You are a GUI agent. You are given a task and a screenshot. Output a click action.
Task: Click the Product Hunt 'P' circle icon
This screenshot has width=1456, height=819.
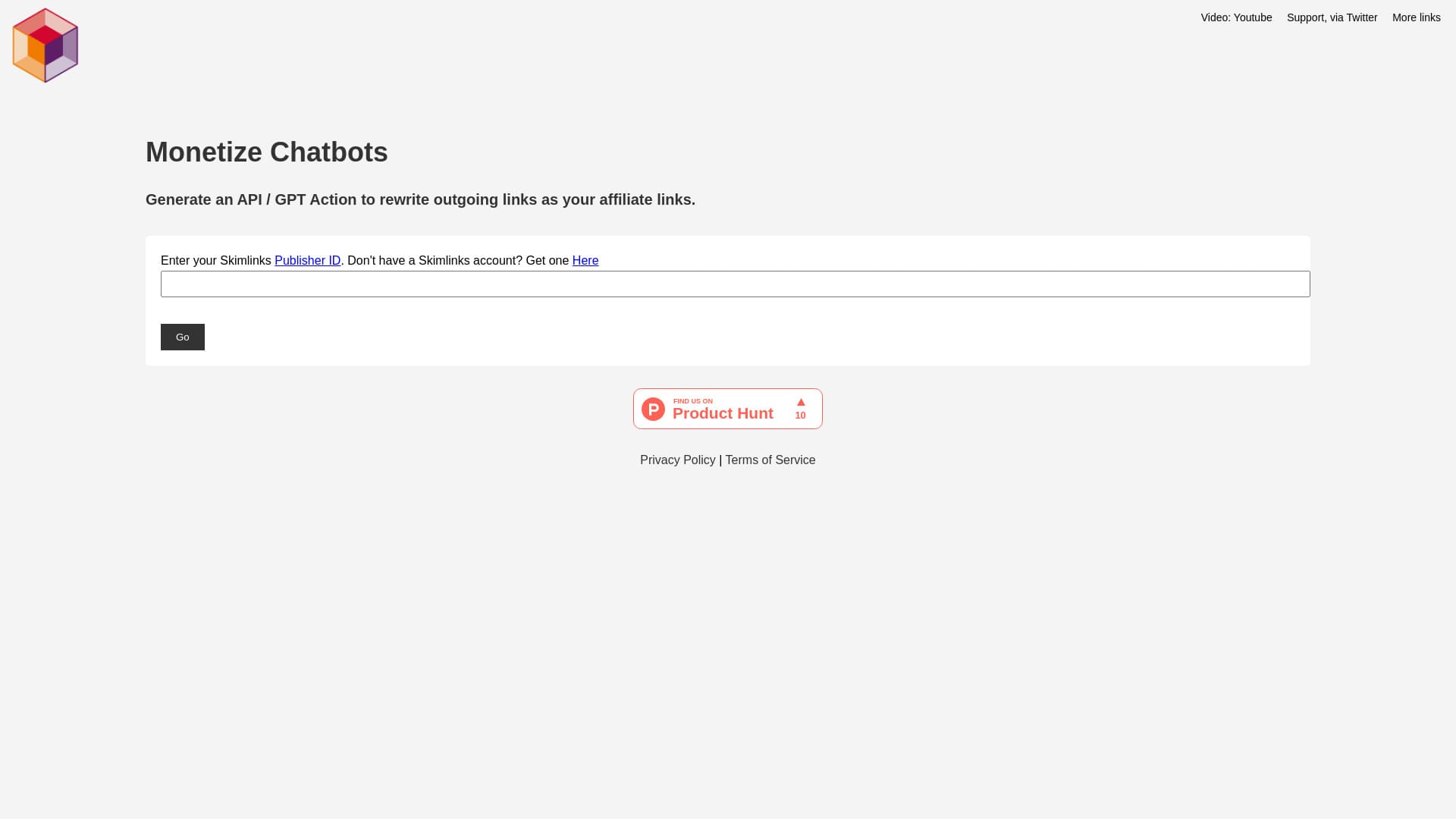[653, 409]
